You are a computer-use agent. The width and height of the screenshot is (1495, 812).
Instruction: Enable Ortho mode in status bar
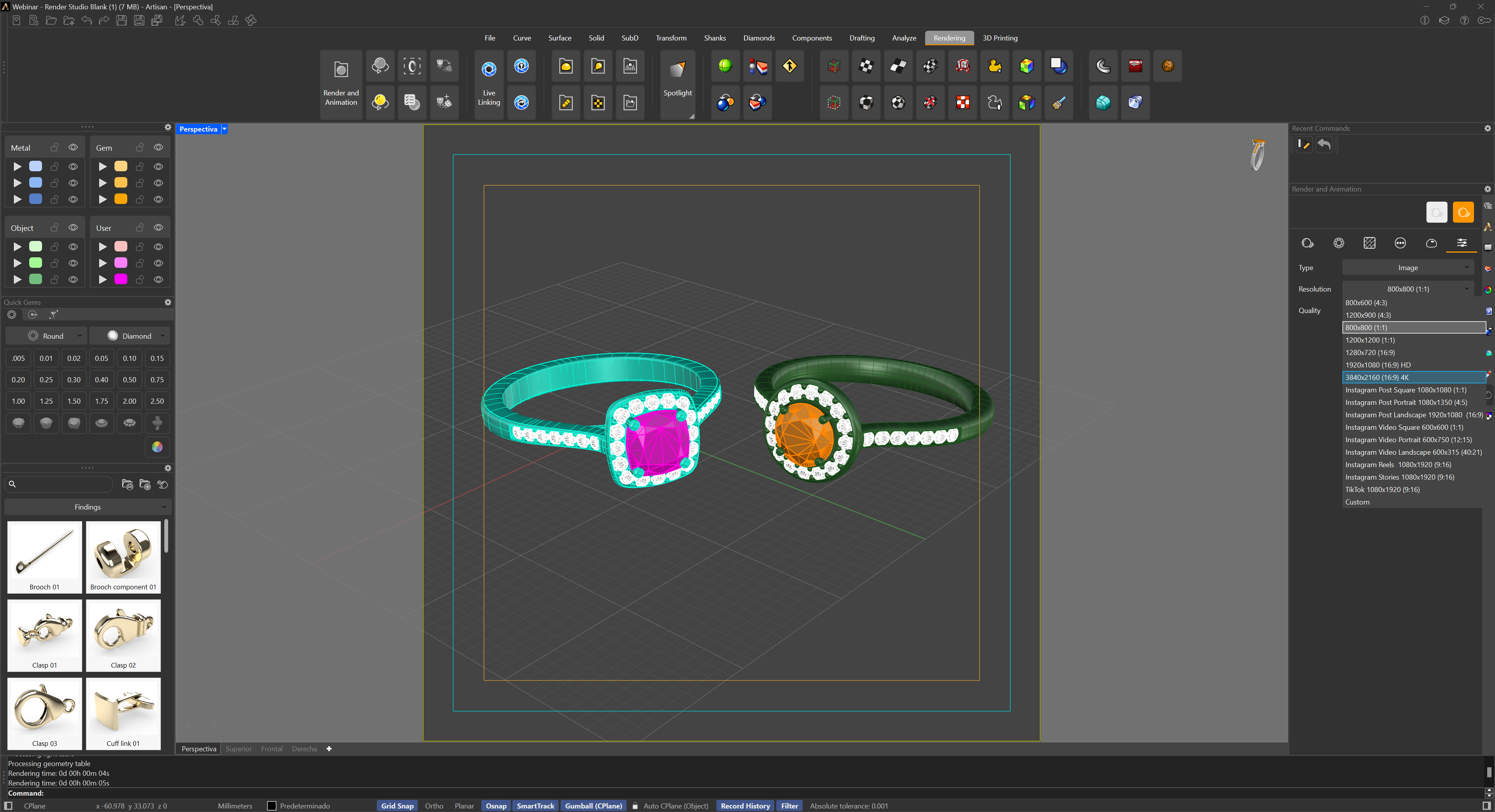point(434,806)
